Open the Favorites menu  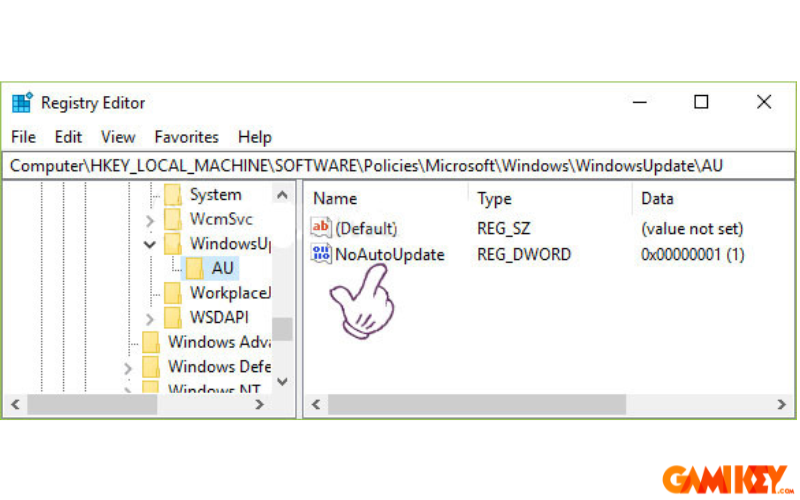click(x=186, y=137)
